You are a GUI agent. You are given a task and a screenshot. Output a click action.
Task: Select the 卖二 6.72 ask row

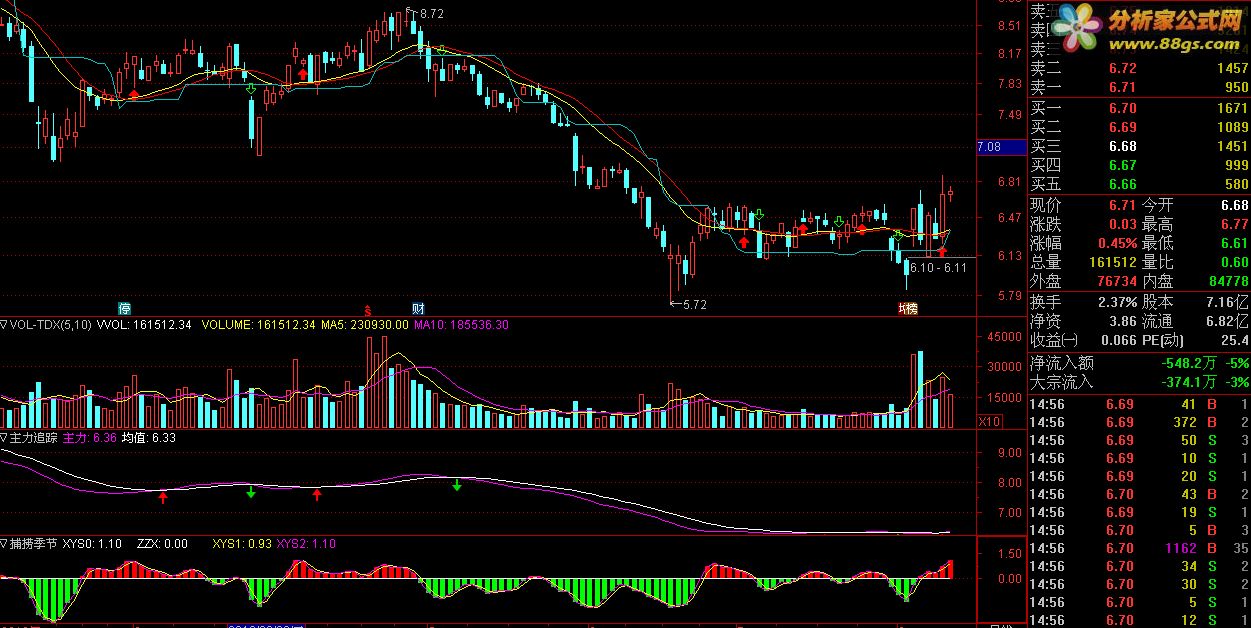1139,68
